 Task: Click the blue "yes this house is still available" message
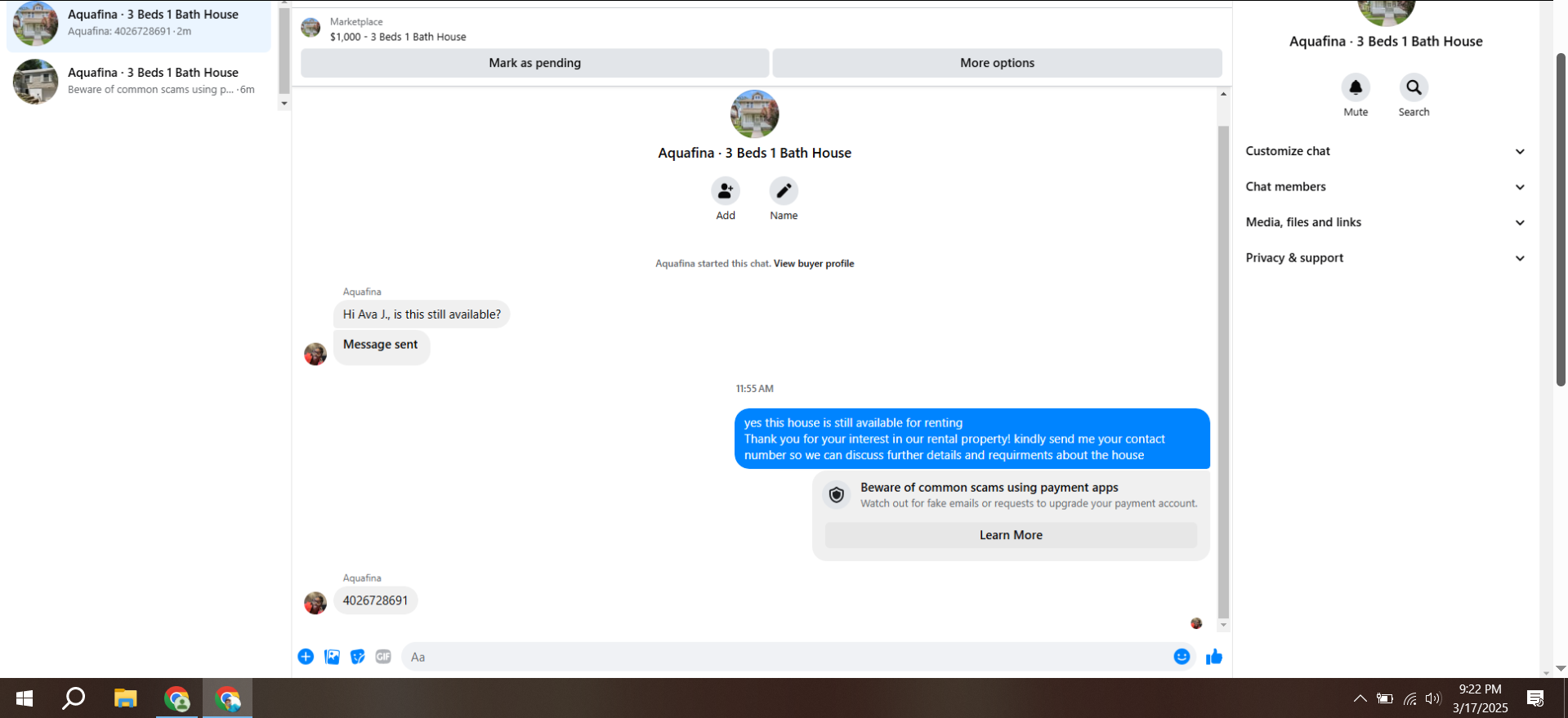pos(972,439)
